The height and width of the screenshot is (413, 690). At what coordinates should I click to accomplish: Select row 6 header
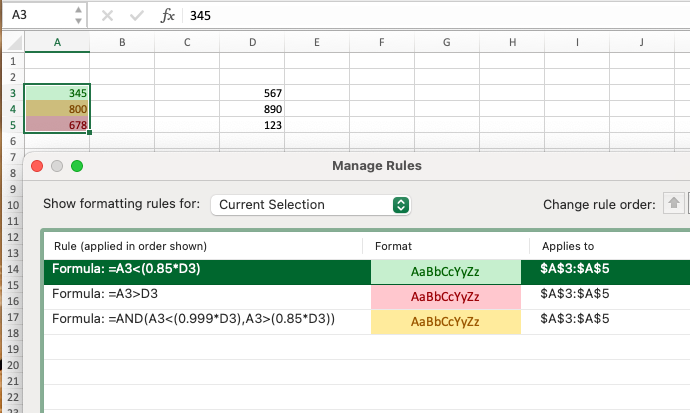(x=13, y=141)
